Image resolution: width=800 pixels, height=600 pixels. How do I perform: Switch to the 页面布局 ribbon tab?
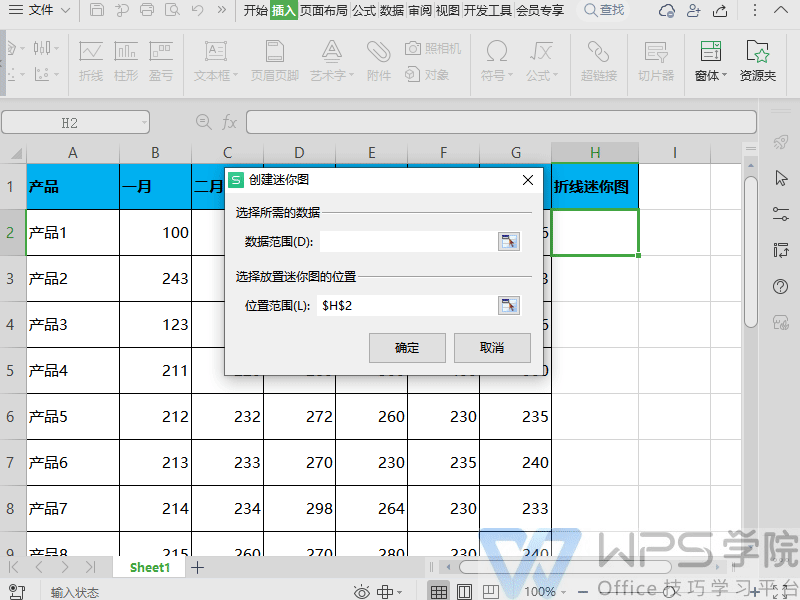point(324,10)
